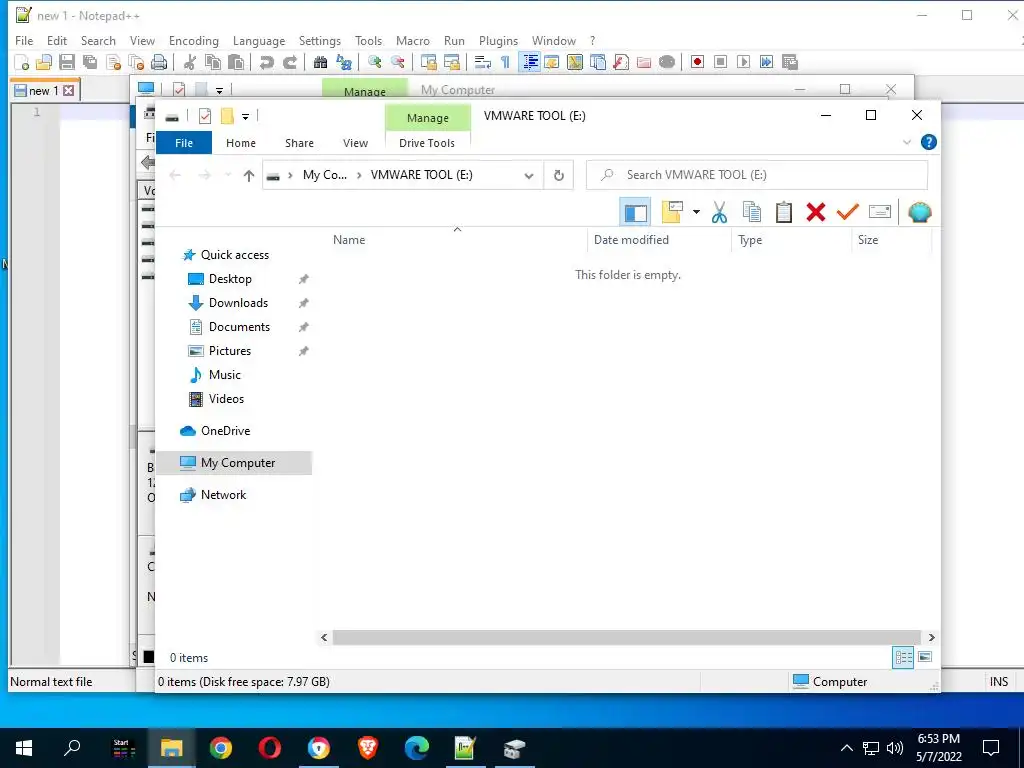Click the red X delete icon
The width and height of the screenshot is (1024, 768).
816,212
